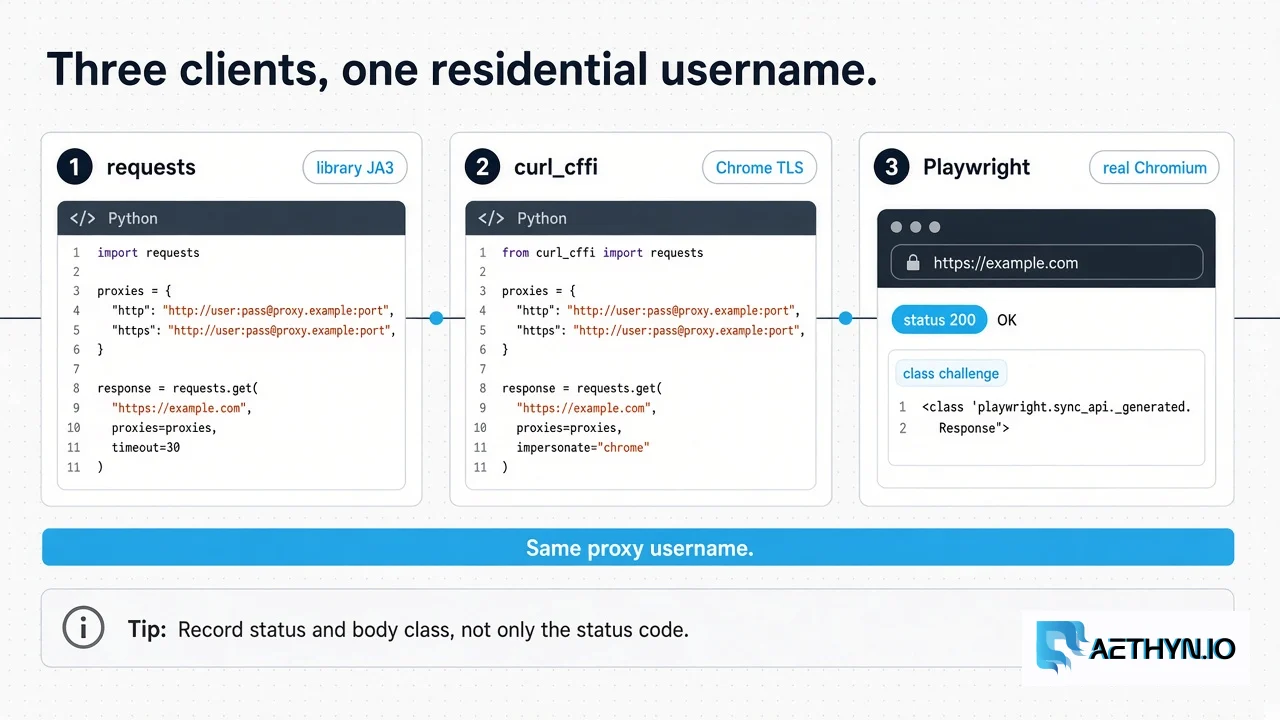Click the OK text beside status 200

(1007, 320)
